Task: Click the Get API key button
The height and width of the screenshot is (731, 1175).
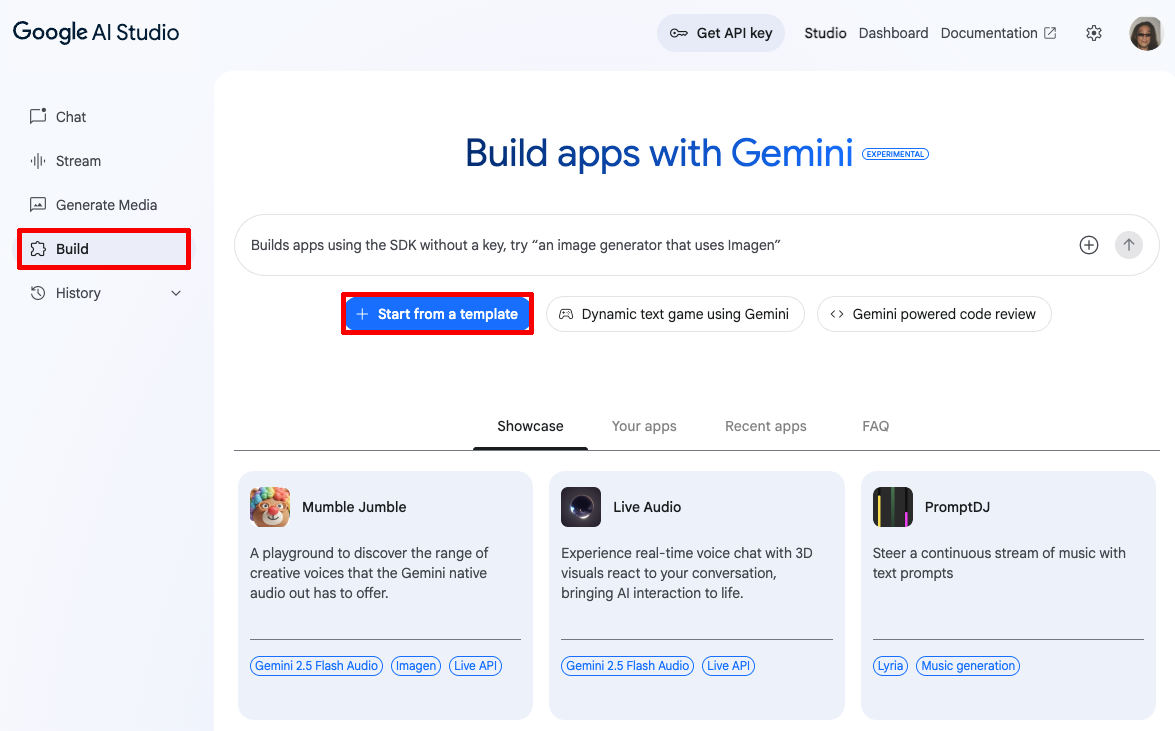Action: tap(721, 33)
